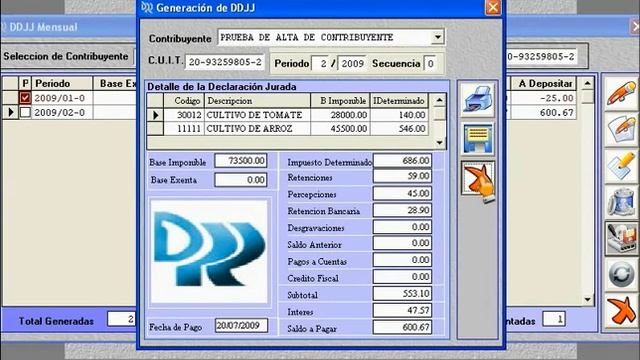
Task: Select row marker for CULTIVO DE ARROZ
Action: coord(155,129)
